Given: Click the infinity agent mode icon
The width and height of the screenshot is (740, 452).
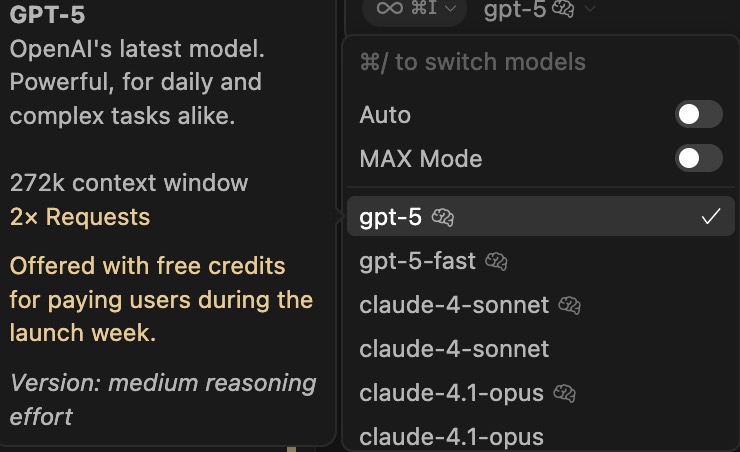Looking at the screenshot, I should click(390, 8).
